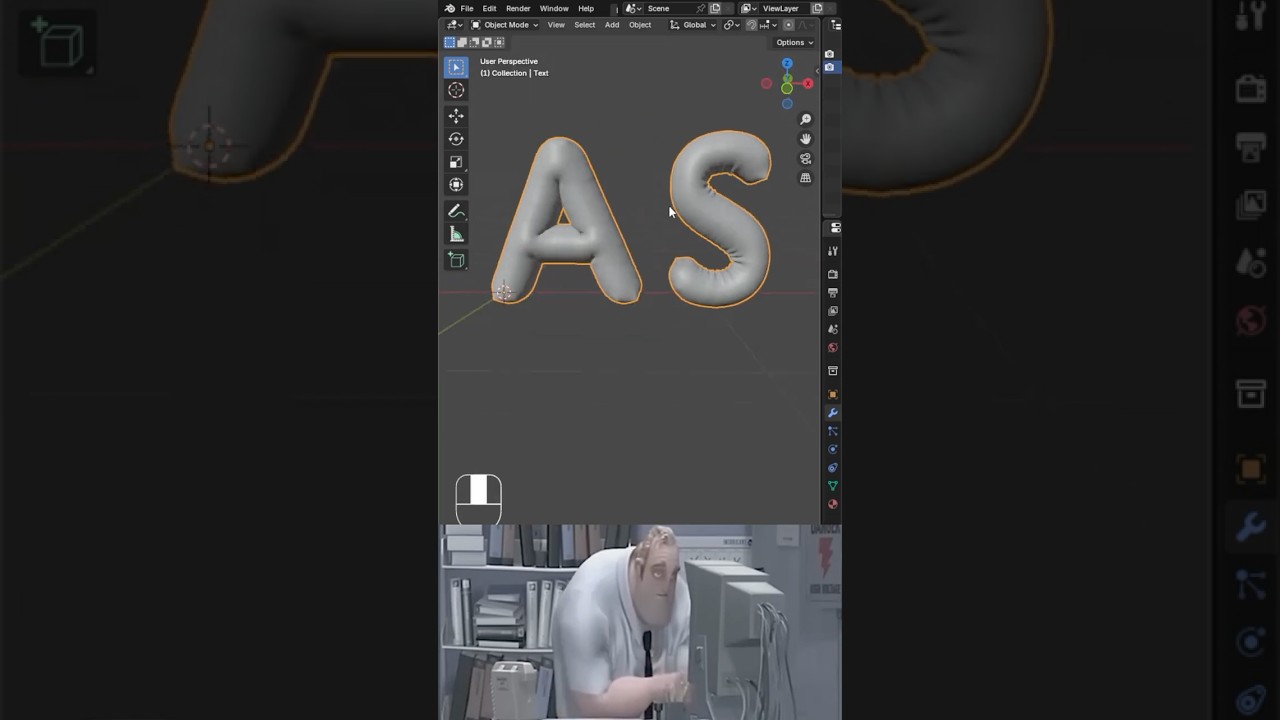The height and width of the screenshot is (720, 1280).
Task: Open Output properties tab
Action: click(833, 293)
